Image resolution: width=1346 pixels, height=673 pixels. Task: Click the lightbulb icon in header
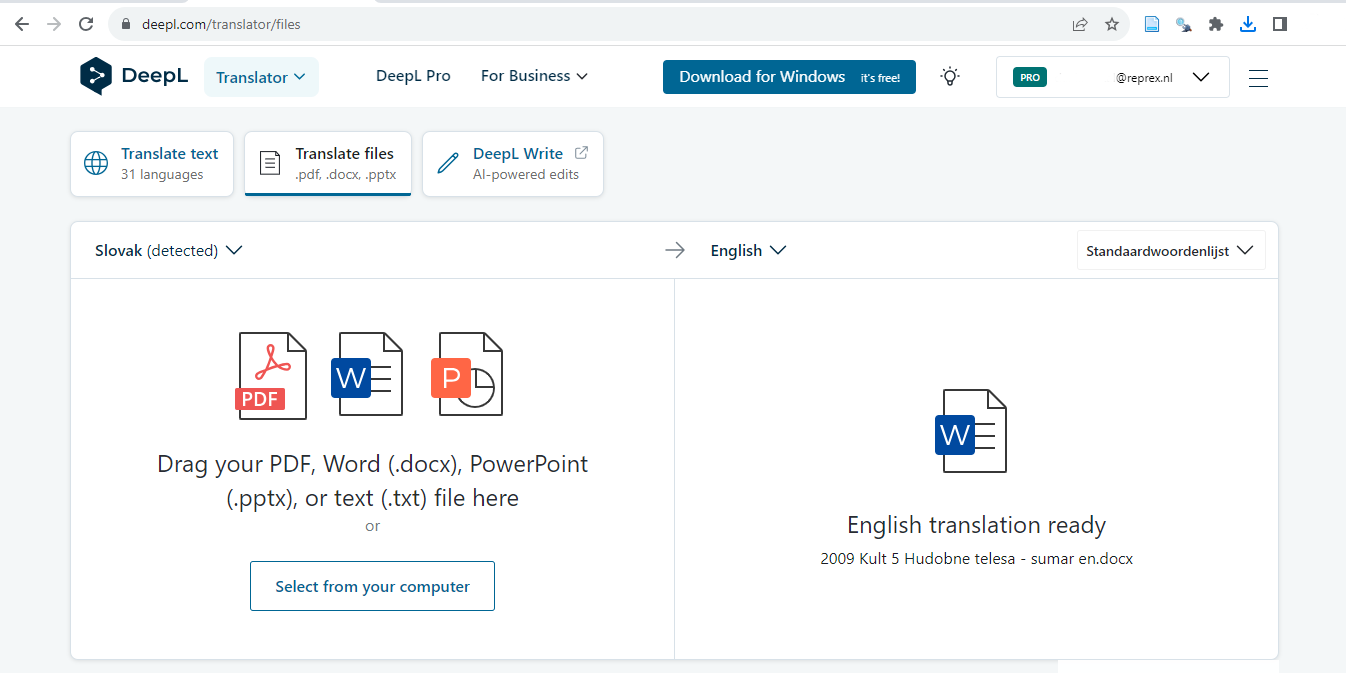coord(950,76)
